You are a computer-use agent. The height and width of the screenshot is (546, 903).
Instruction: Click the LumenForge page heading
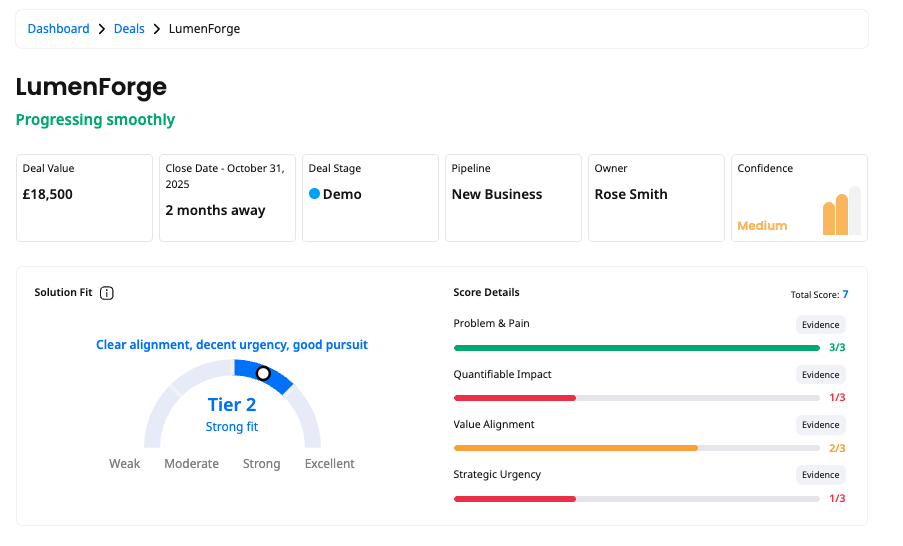tap(91, 87)
